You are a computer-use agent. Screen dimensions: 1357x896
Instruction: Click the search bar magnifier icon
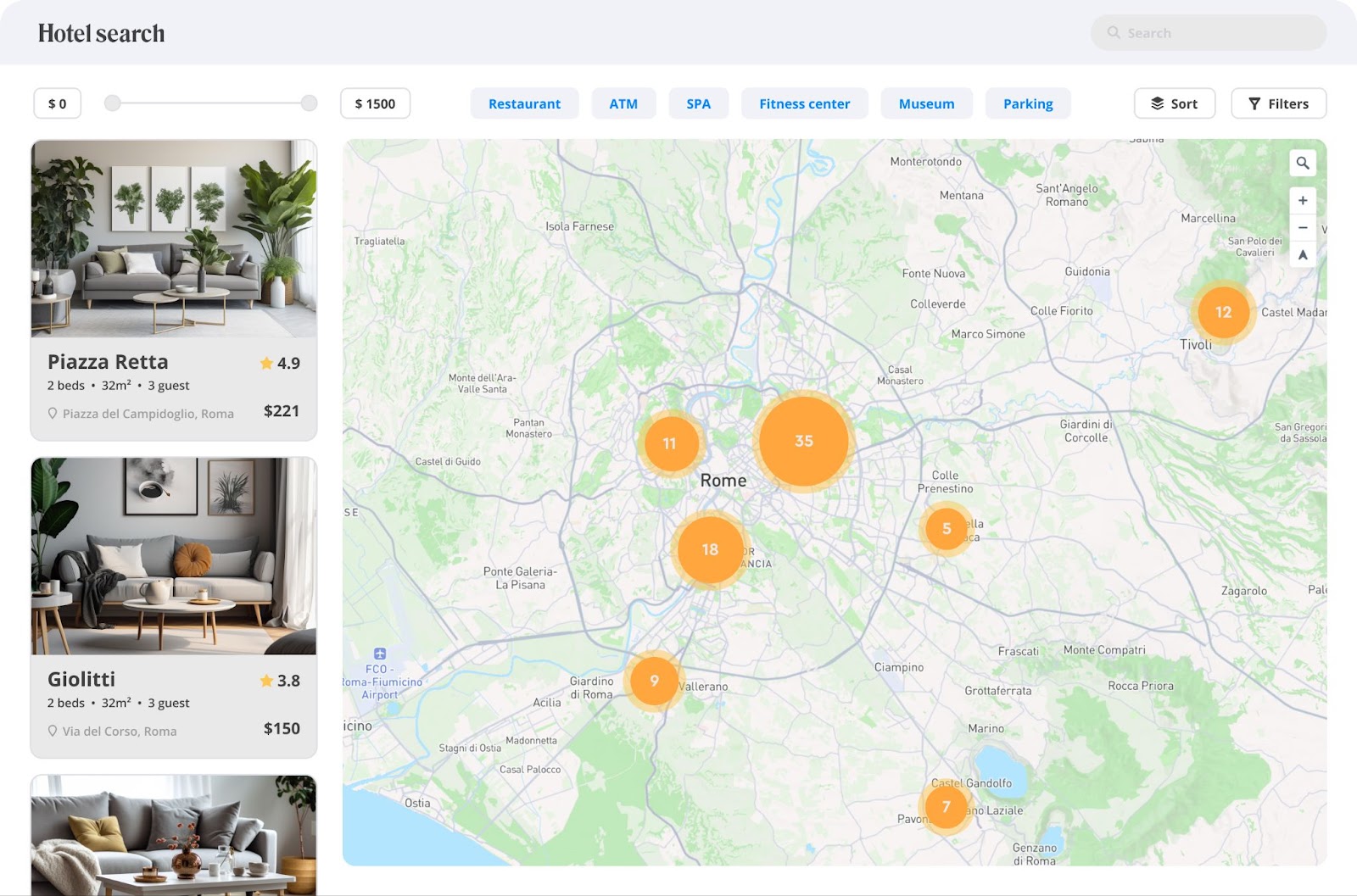(x=1114, y=33)
